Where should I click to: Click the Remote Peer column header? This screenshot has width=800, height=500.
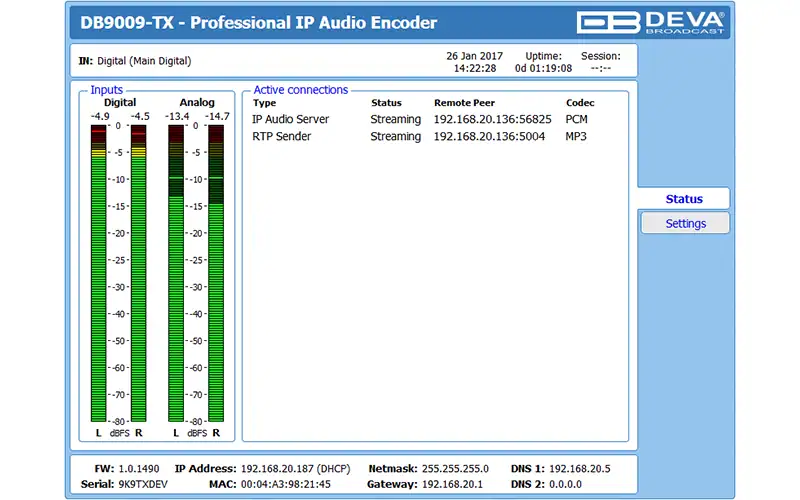click(x=464, y=103)
